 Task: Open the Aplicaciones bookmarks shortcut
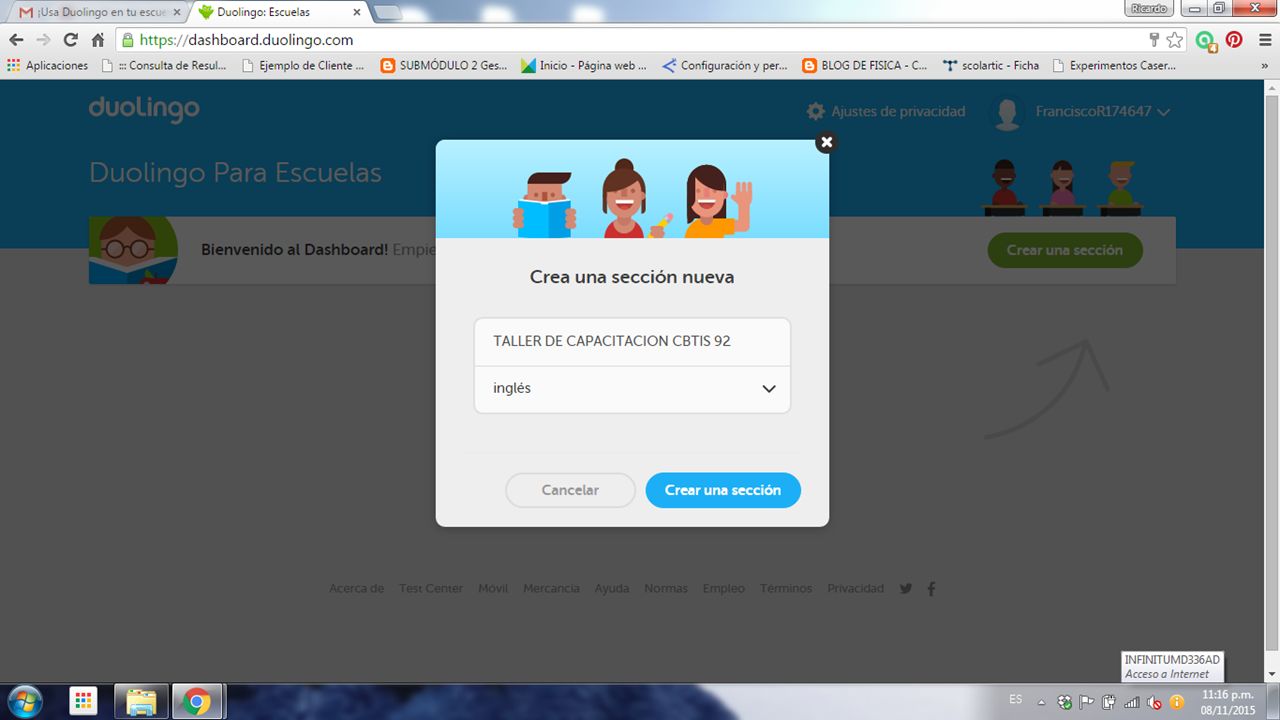click(47, 65)
